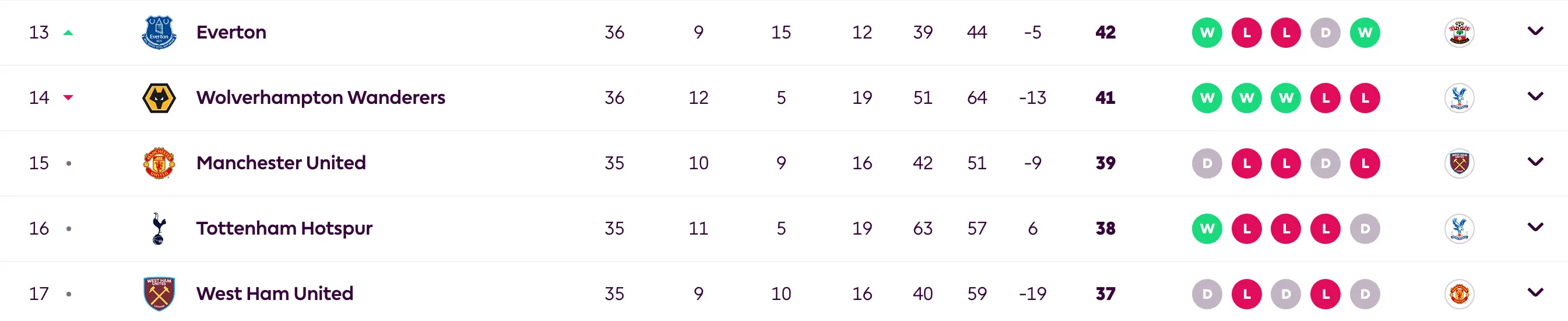Image resolution: width=1568 pixels, height=321 pixels.
Task: Open Tottenham's next opponent Crystal Palace badge
Action: [x=1459, y=229]
